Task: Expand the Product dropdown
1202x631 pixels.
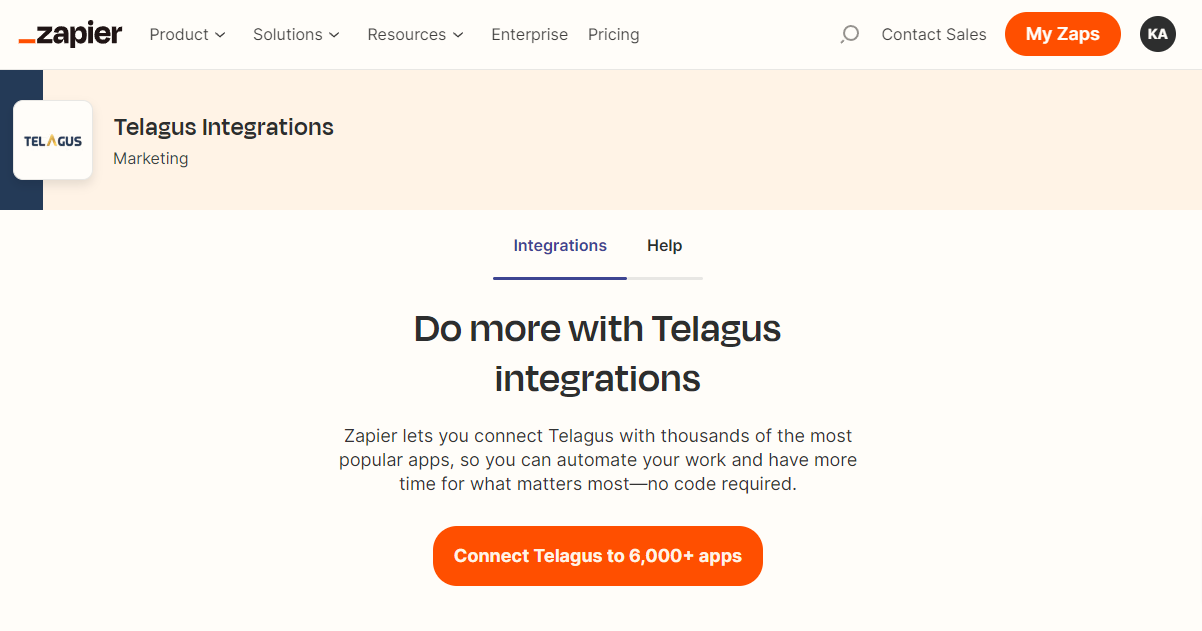Action: [187, 34]
